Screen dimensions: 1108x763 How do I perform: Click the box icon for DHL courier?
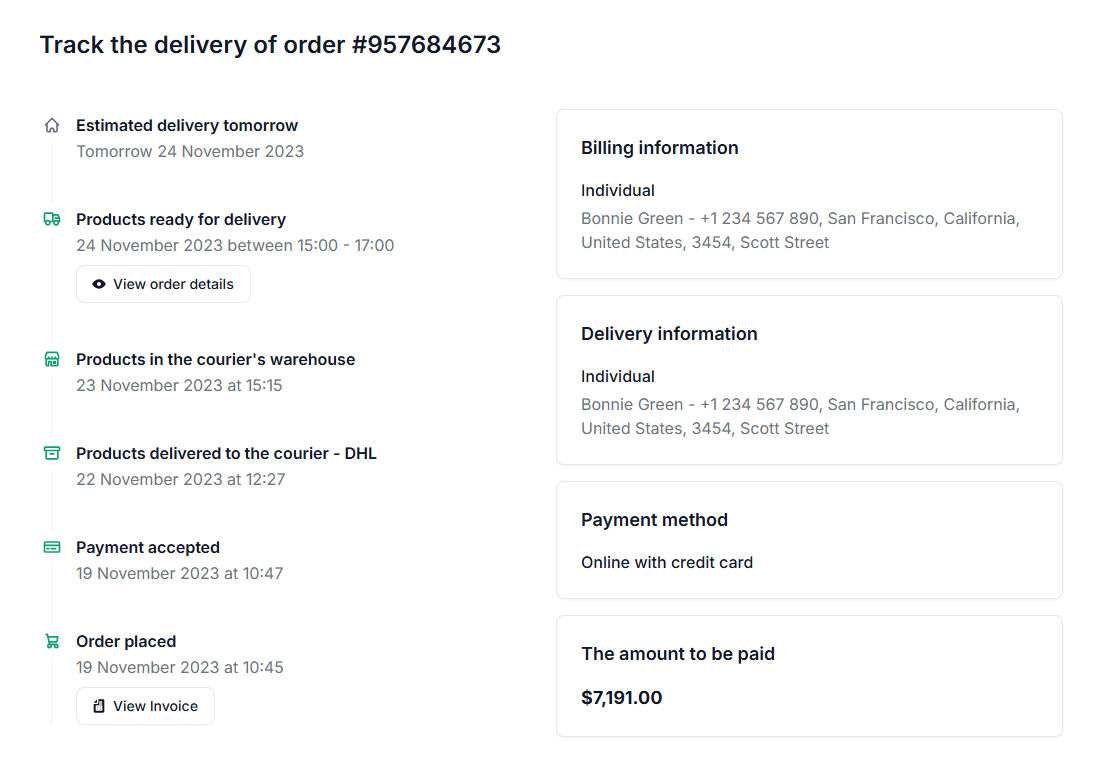click(52, 453)
